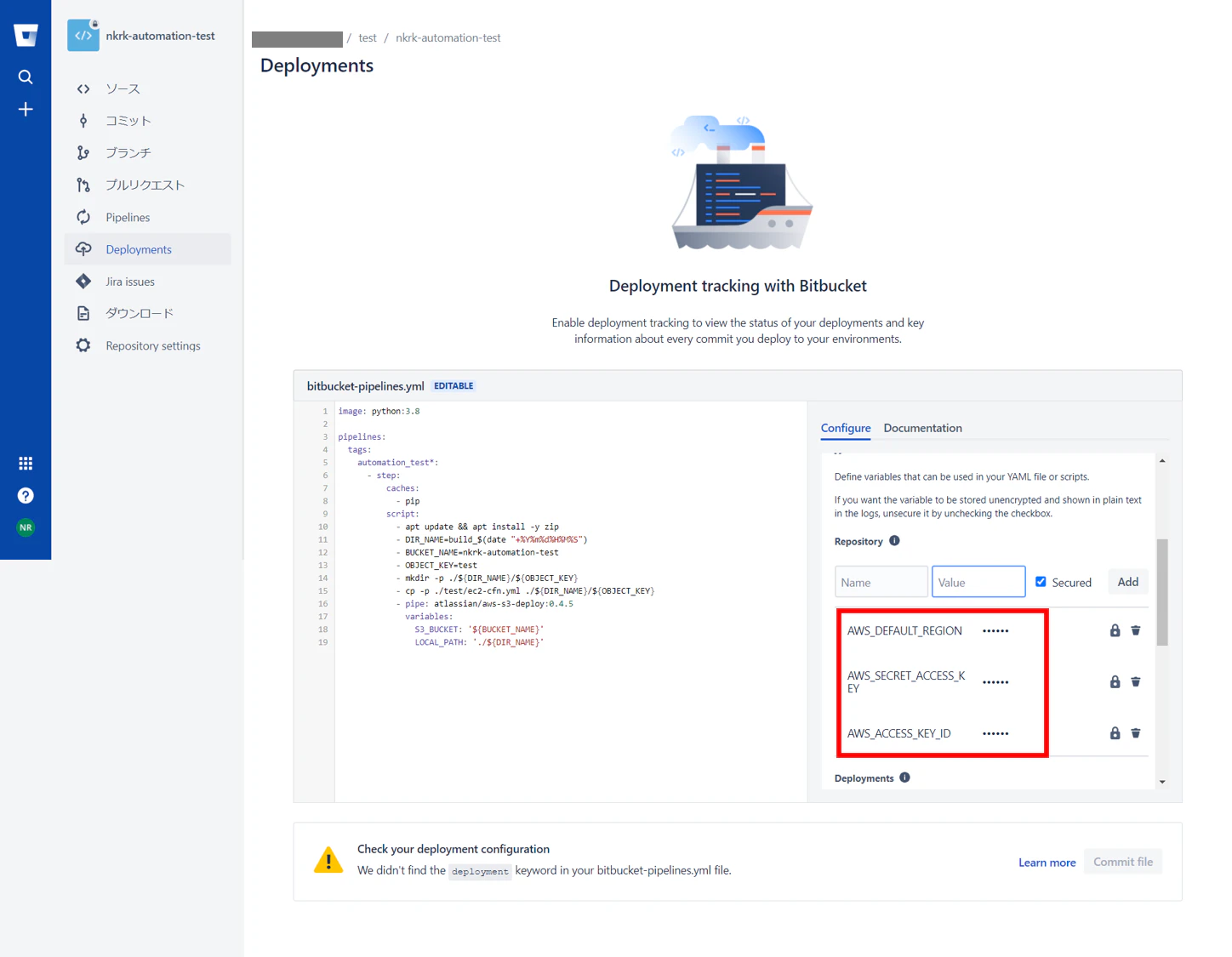
Task: Open the help question mark icon
Action: click(26, 495)
